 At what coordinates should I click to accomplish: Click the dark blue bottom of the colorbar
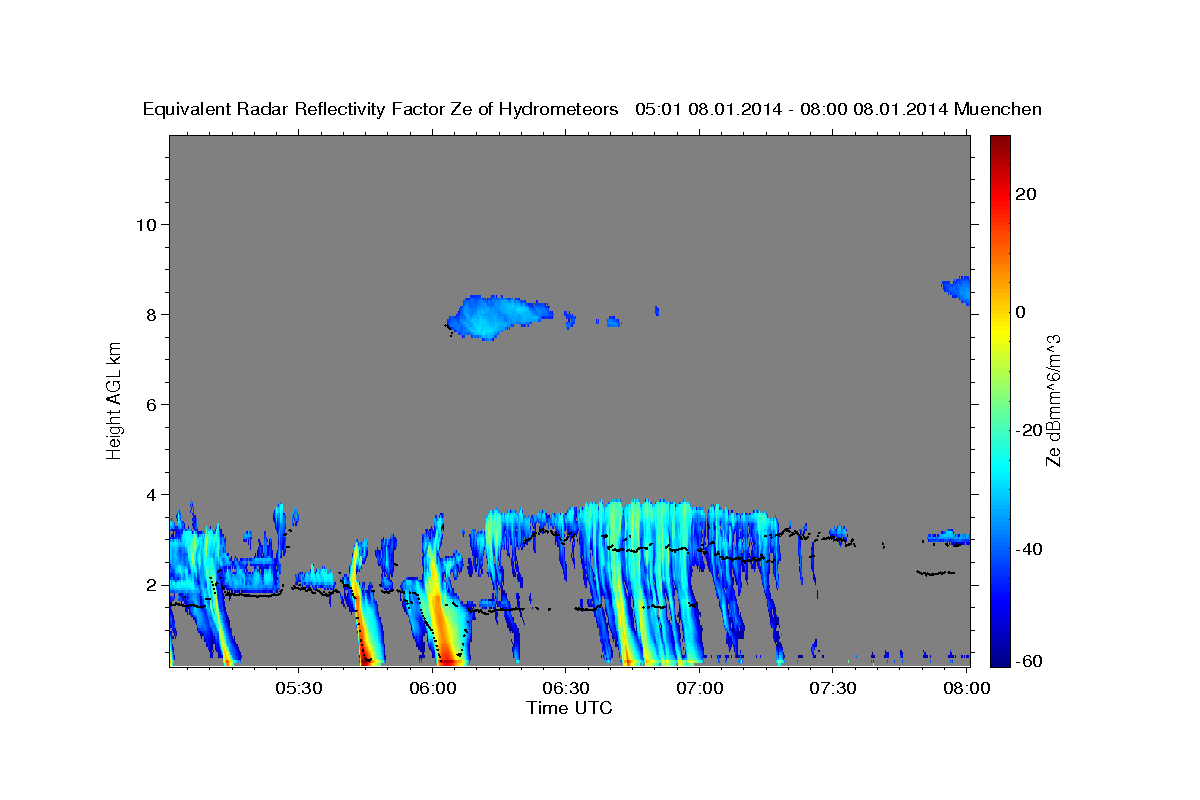(999, 658)
